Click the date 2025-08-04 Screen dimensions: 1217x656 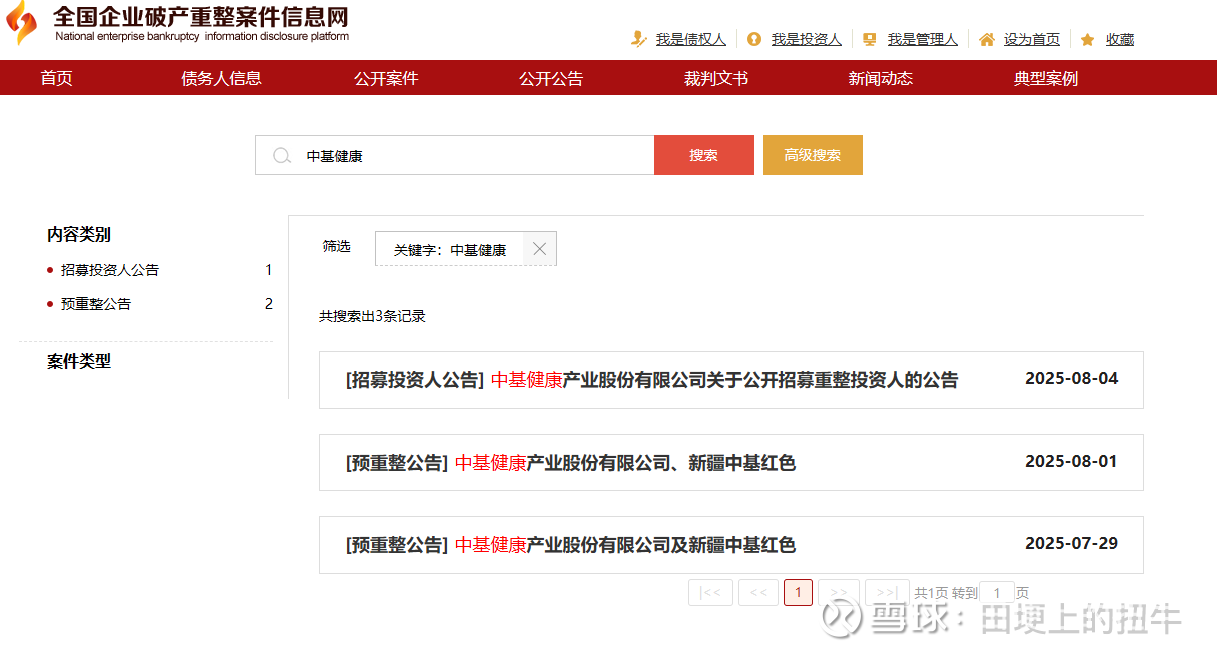(1072, 379)
